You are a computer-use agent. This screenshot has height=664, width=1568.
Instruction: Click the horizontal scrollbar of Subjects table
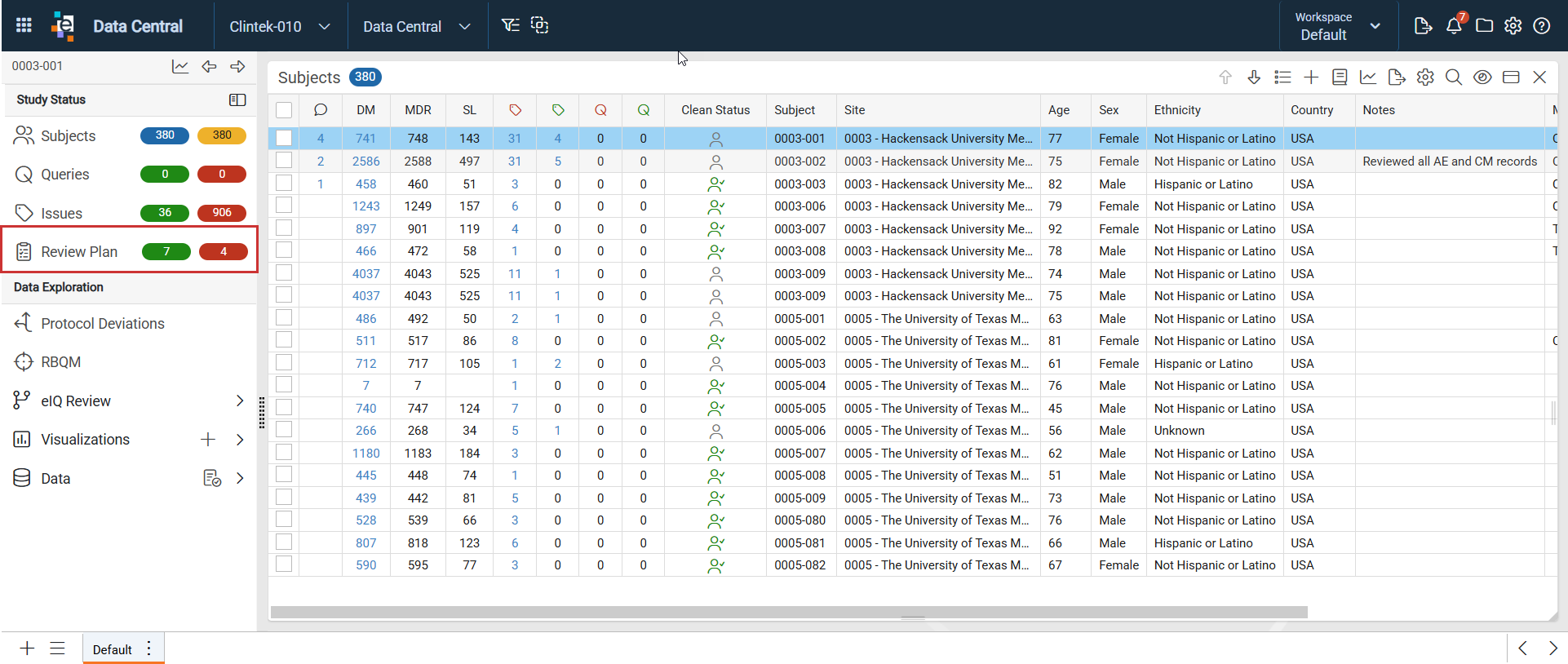pyautogui.click(x=789, y=612)
